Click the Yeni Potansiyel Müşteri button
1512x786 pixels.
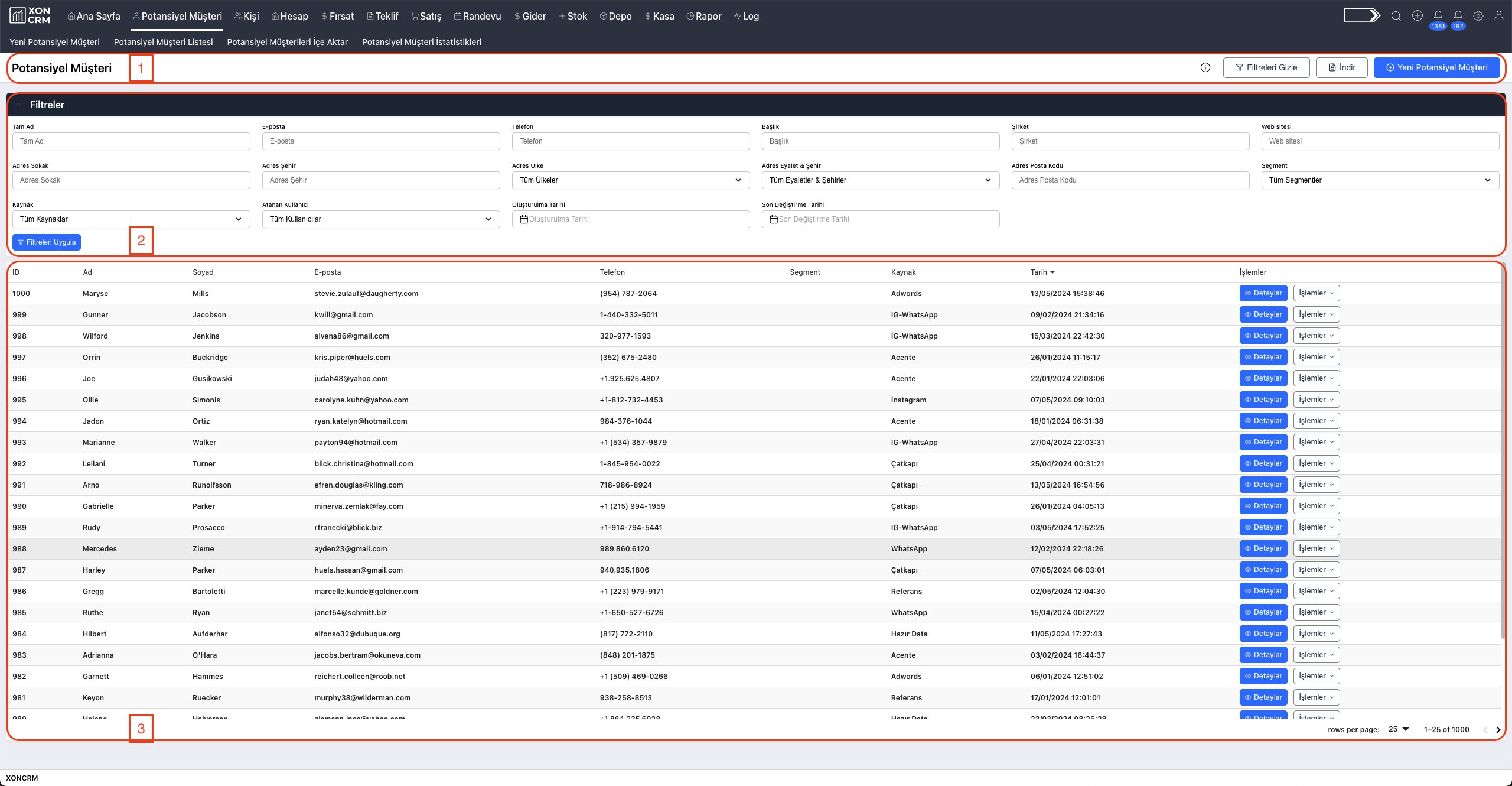coord(1436,67)
